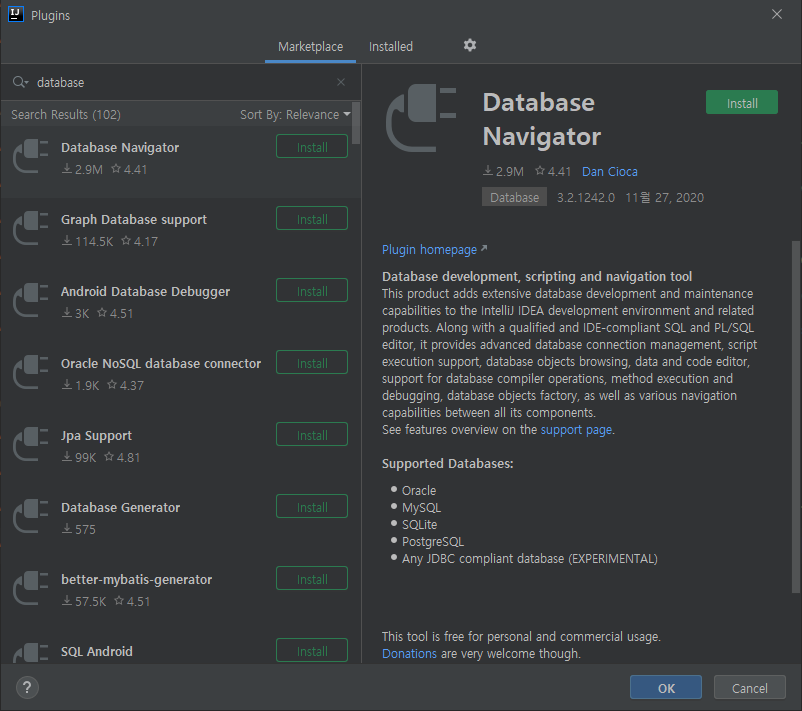Open the plugins settings gear menu

(x=470, y=46)
